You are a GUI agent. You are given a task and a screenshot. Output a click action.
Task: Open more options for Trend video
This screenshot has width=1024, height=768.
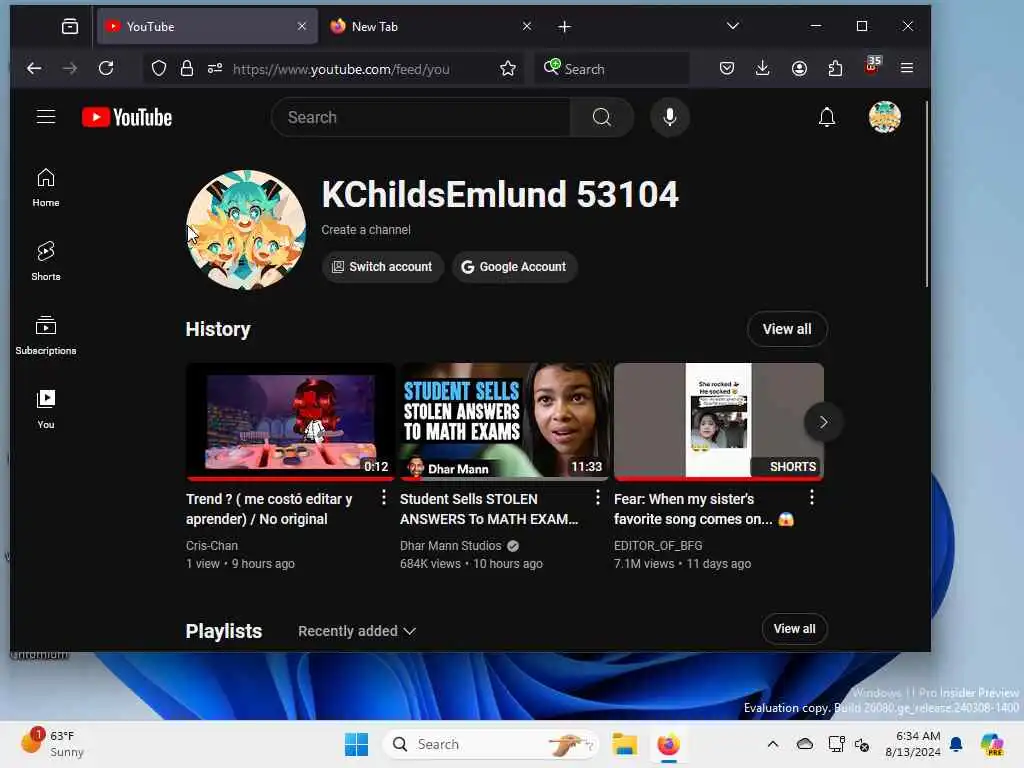(x=383, y=498)
